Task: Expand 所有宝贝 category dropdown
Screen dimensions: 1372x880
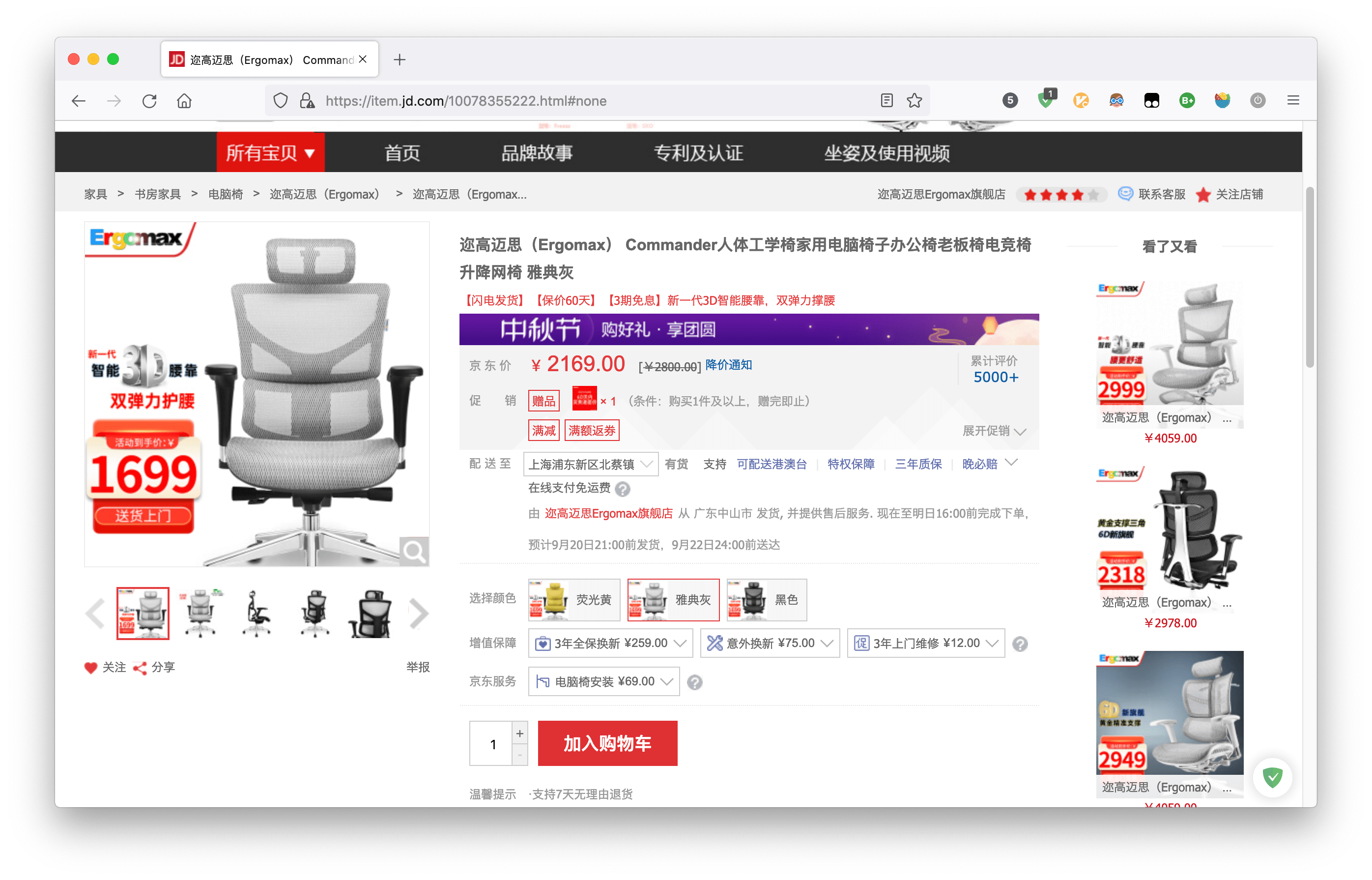Action: 271,152
